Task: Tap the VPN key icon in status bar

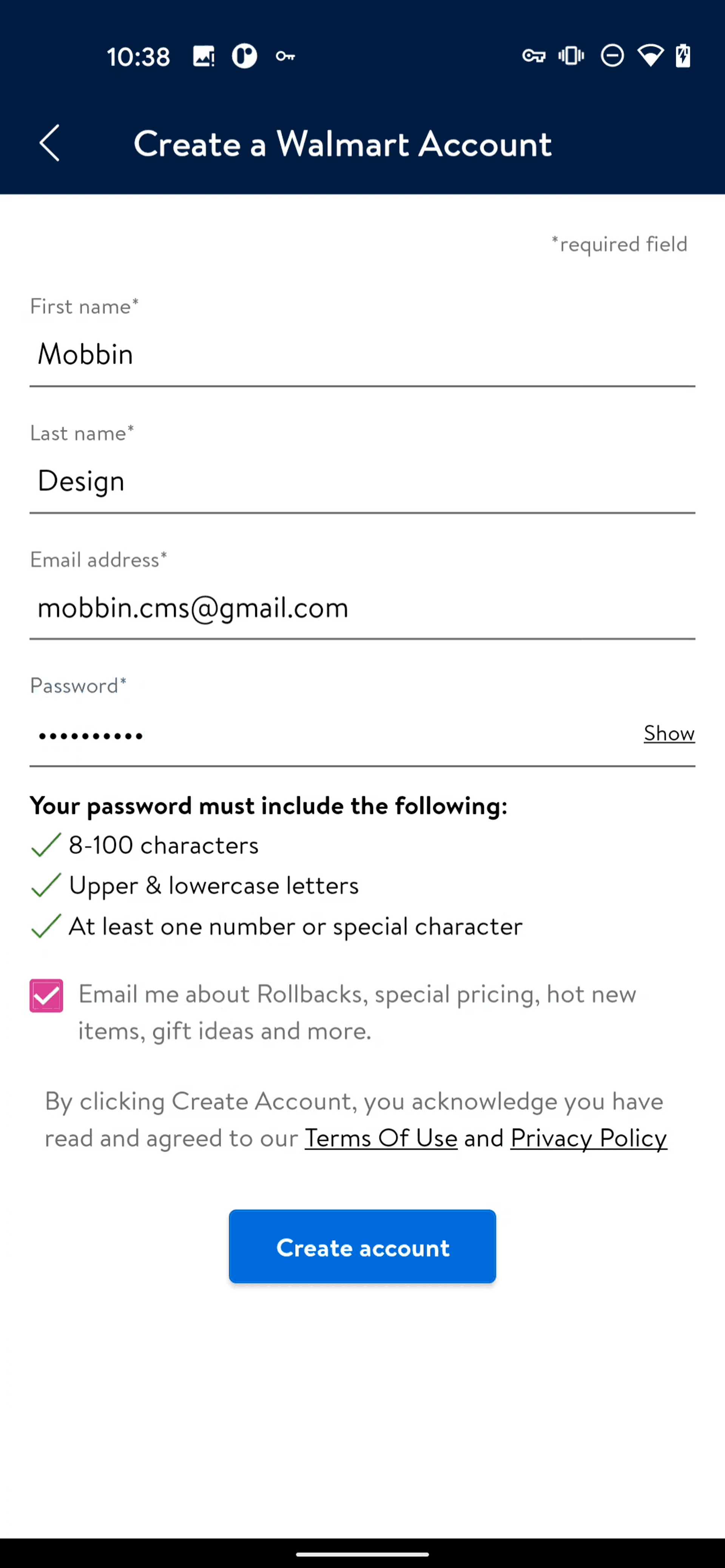Action: [x=534, y=57]
